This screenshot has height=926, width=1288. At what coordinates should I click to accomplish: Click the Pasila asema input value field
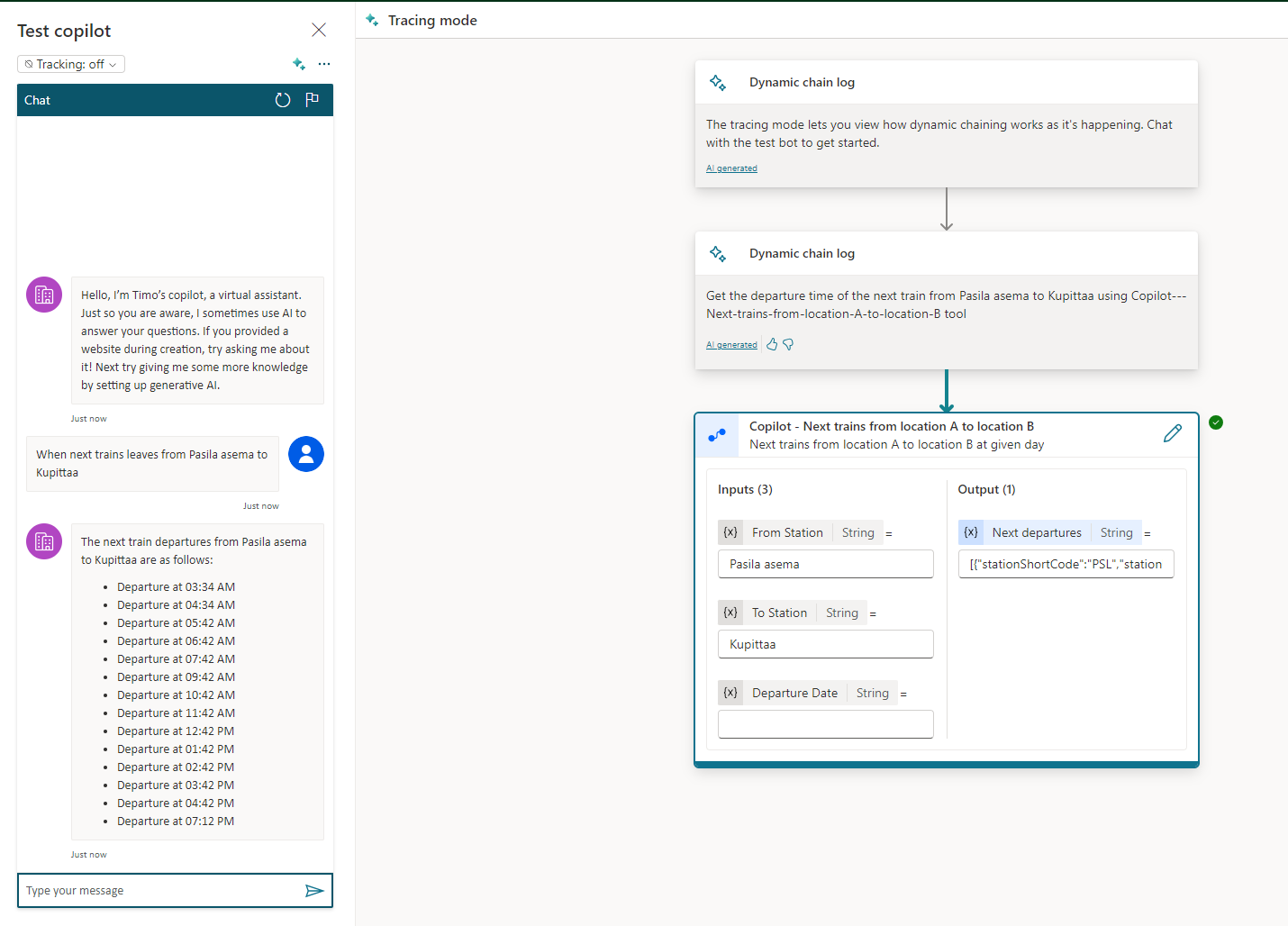pos(825,564)
